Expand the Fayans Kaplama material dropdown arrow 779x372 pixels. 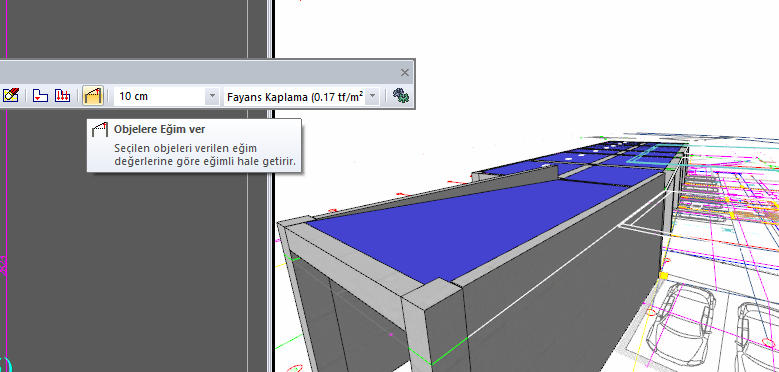click(373, 96)
